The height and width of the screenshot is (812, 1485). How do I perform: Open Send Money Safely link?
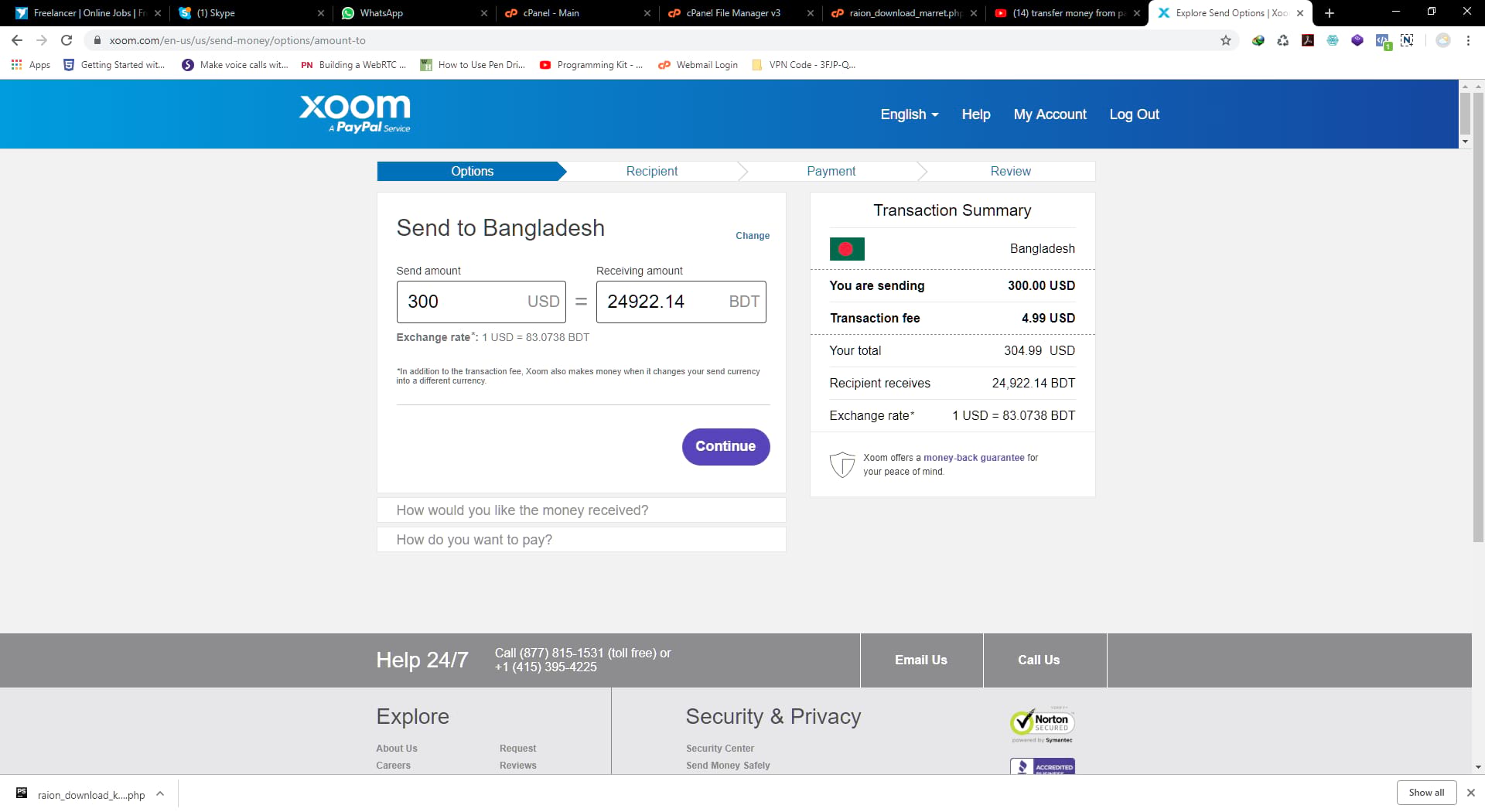click(728, 766)
